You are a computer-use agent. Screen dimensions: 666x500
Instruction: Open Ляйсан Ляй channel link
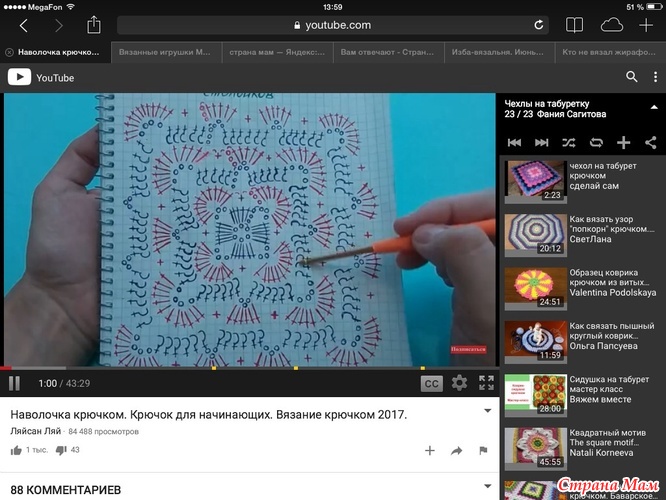pyautogui.click(x=36, y=431)
